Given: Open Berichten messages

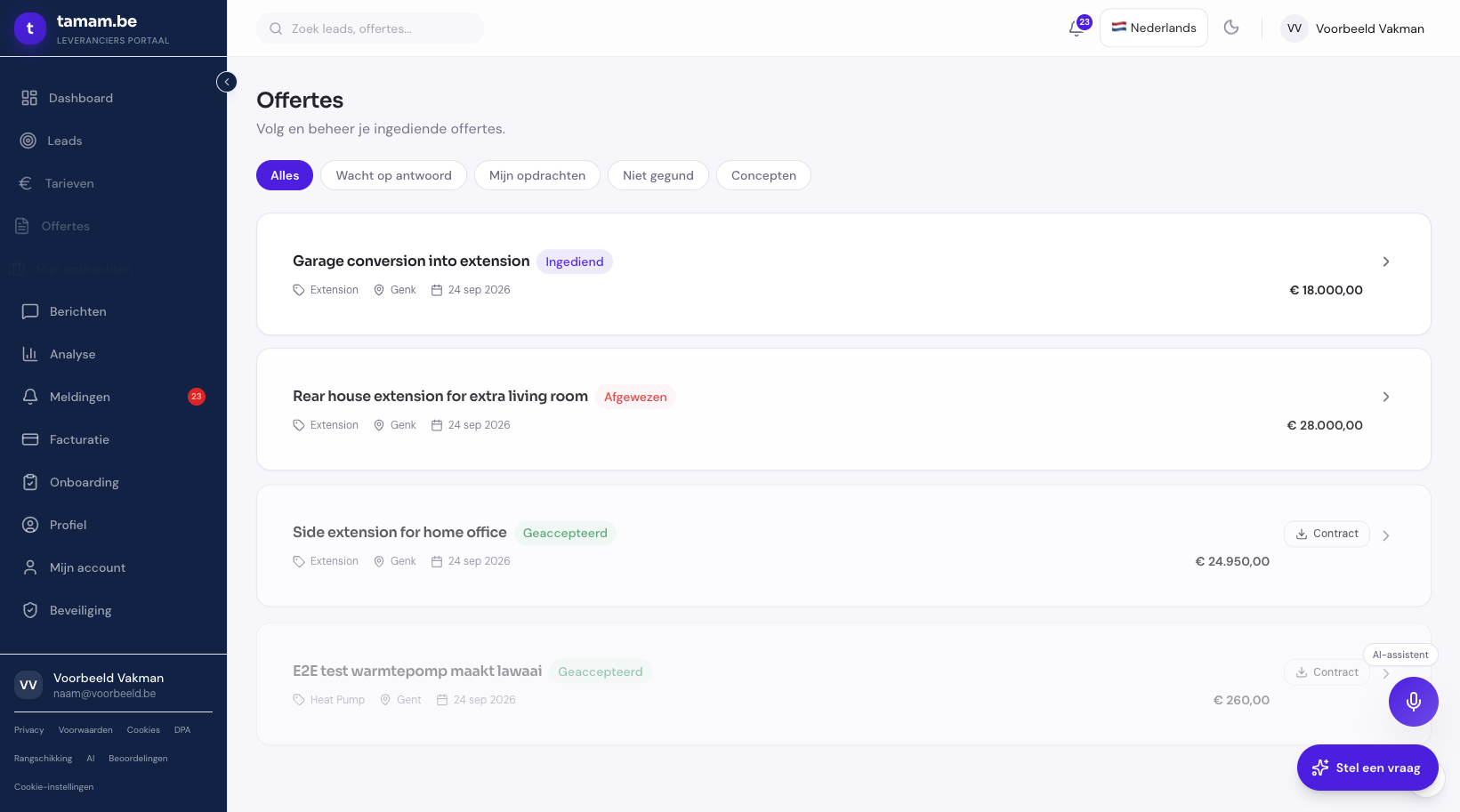Looking at the screenshot, I should [x=113, y=311].
